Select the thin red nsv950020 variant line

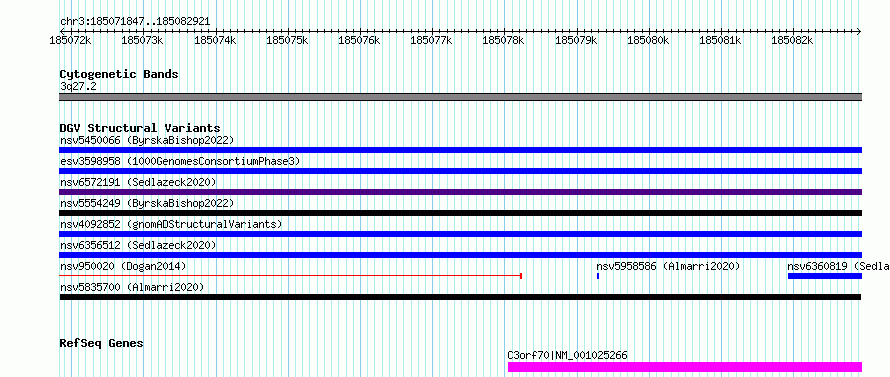point(291,276)
